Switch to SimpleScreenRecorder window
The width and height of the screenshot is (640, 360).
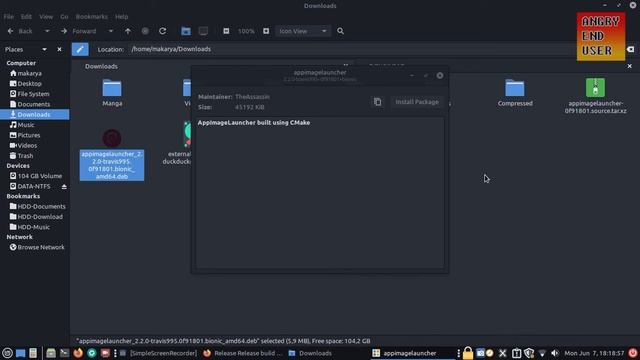click(x=159, y=353)
